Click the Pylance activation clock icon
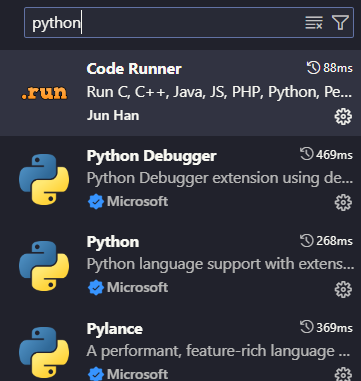The width and height of the screenshot is (361, 381). tap(307, 327)
